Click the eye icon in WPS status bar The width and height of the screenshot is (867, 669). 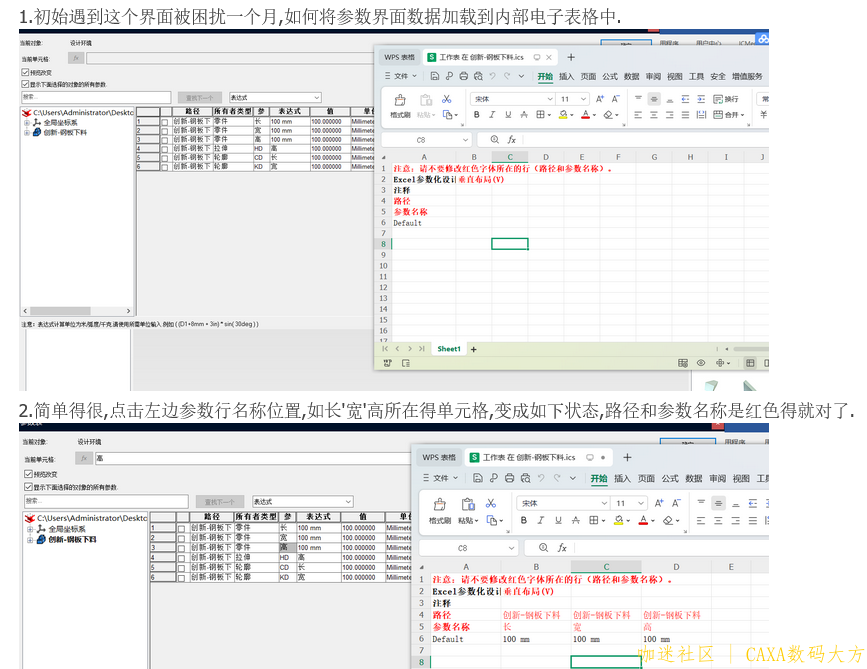click(701, 362)
